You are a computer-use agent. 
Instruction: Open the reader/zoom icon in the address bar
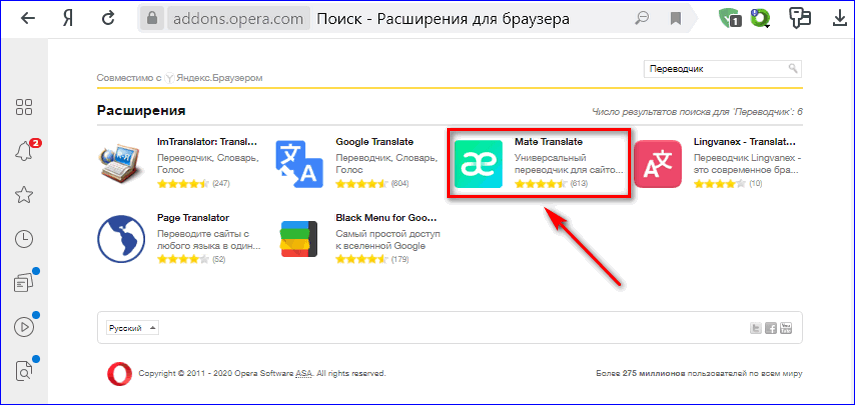[x=642, y=19]
